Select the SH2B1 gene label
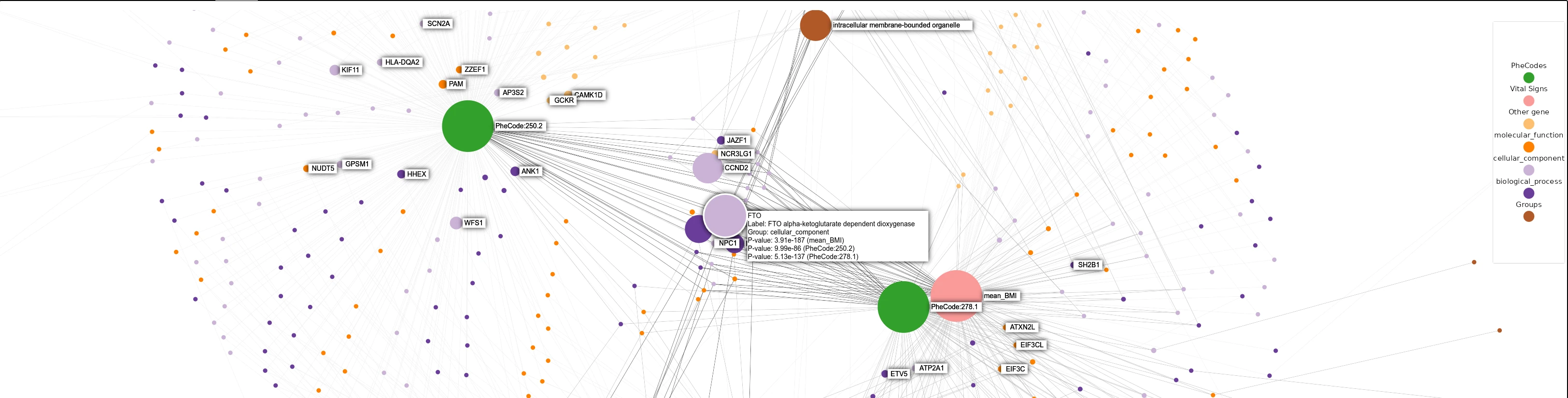This screenshot has width=1568, height=398. 1088,265
